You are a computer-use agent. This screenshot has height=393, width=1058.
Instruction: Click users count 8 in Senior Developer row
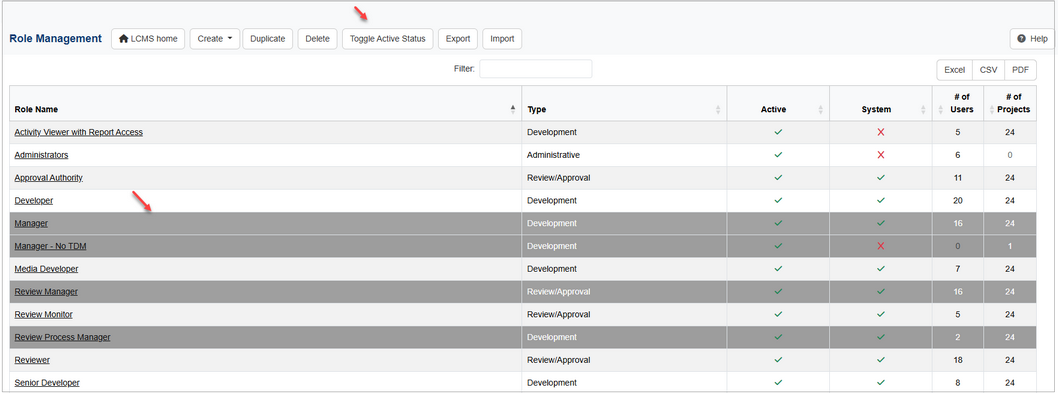[x=958, y=383]
